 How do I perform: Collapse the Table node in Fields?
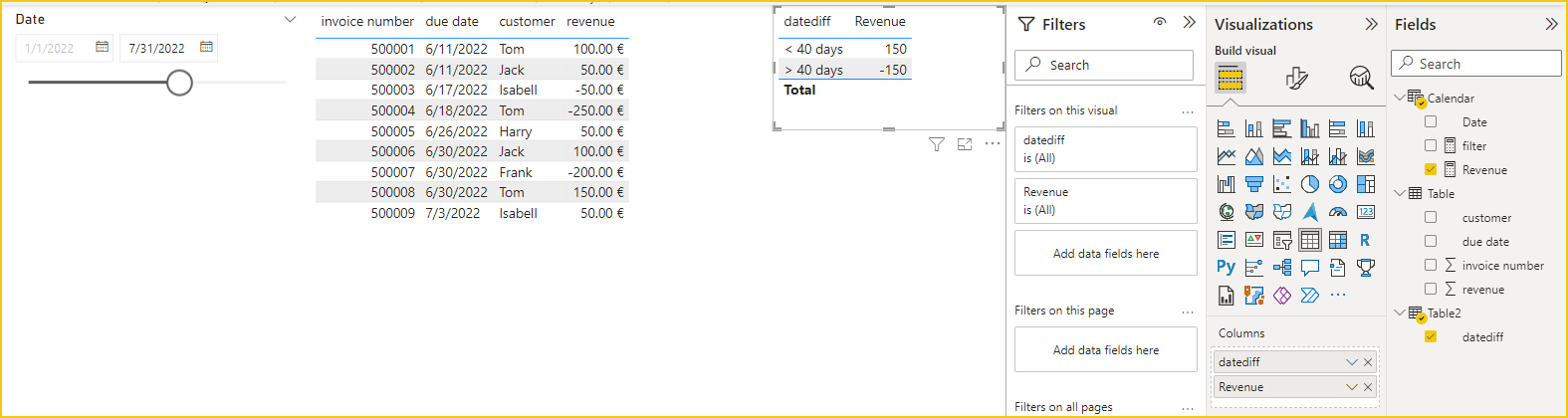pos(1400,193)
